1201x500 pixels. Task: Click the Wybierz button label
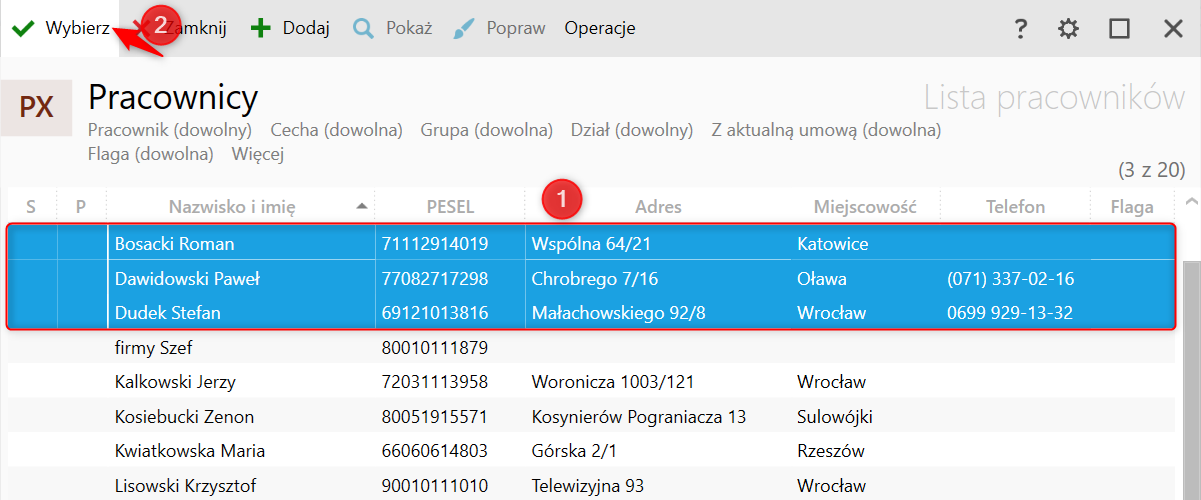click(77, 29)
